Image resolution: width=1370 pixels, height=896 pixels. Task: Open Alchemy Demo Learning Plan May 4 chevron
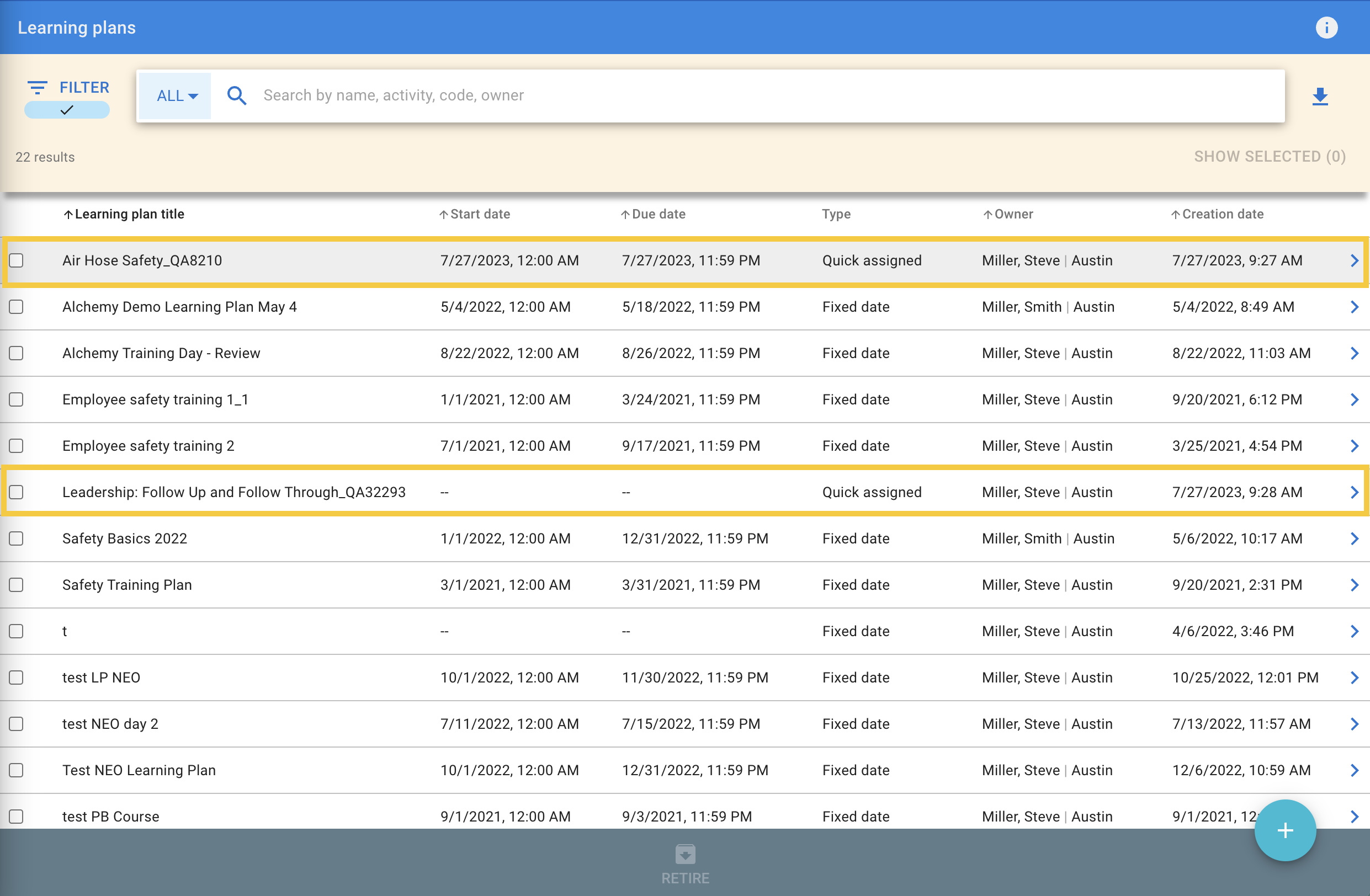[x=1355, y=307]
